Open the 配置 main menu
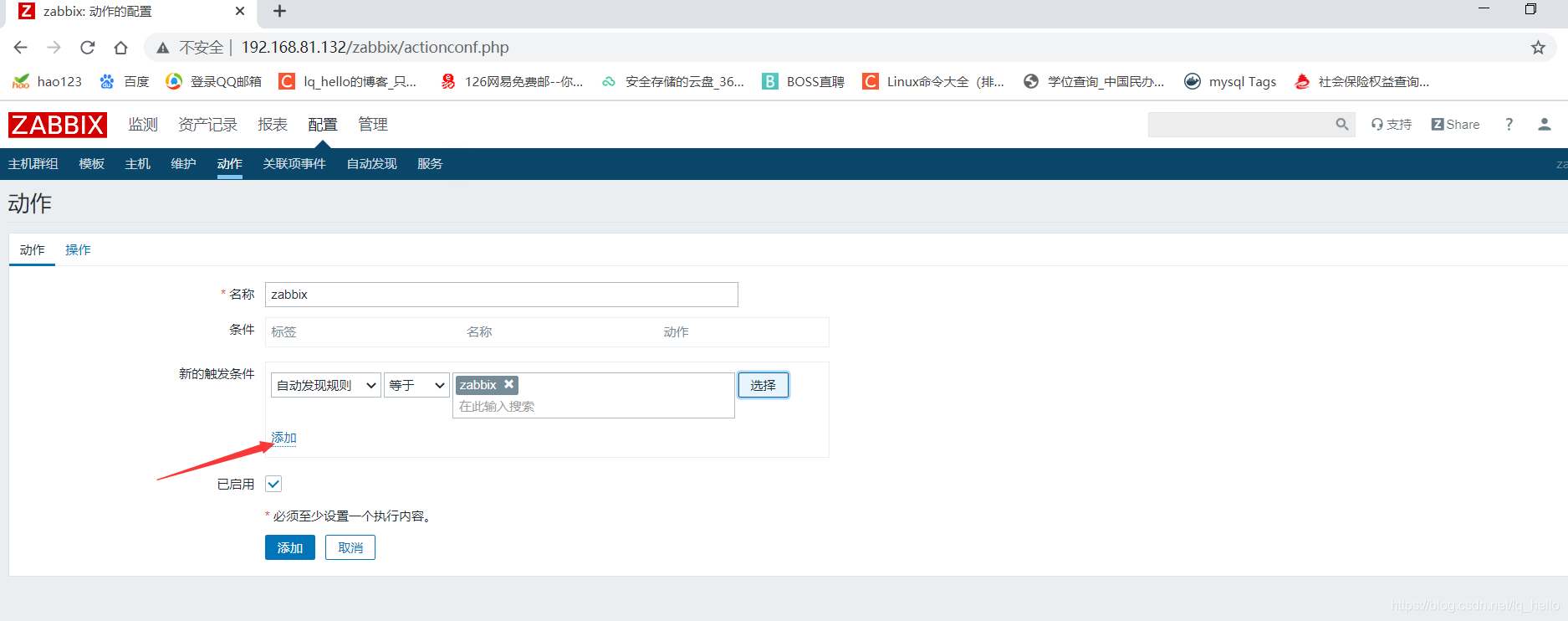Image resolution: width=1568 pixels, height=621 pixels. (323, 124)
